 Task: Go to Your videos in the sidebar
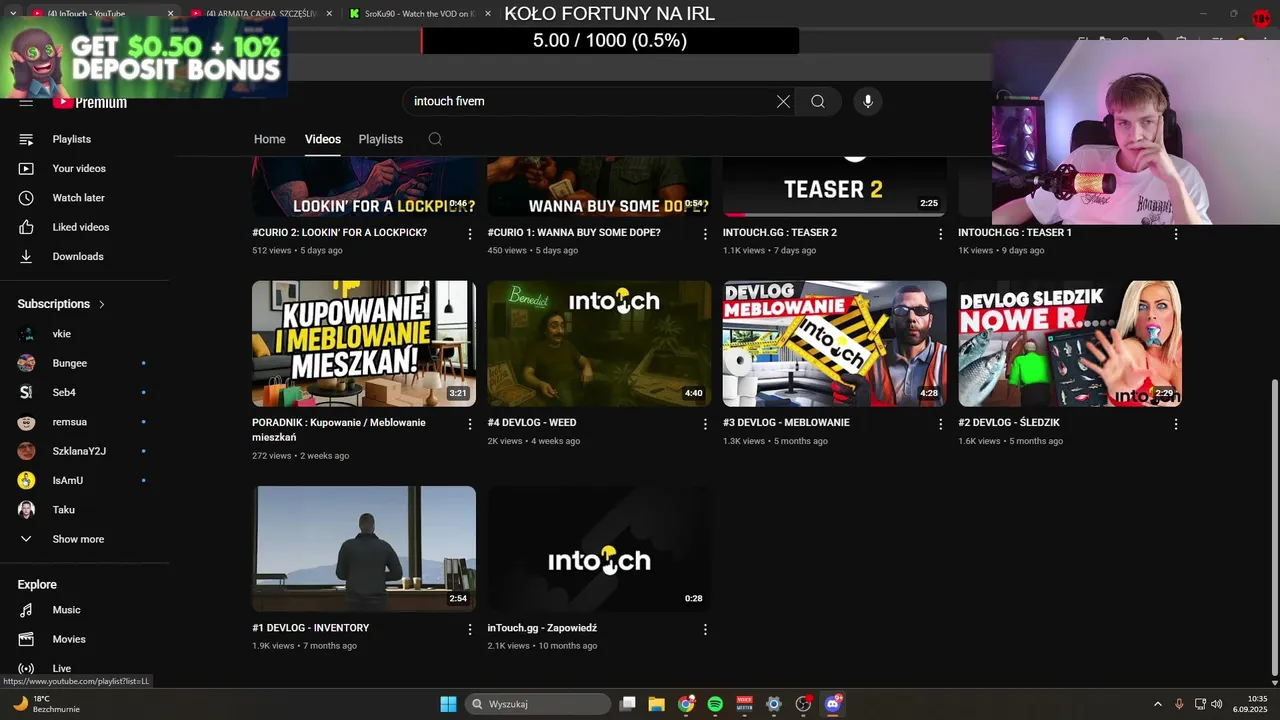pos(79,168)
